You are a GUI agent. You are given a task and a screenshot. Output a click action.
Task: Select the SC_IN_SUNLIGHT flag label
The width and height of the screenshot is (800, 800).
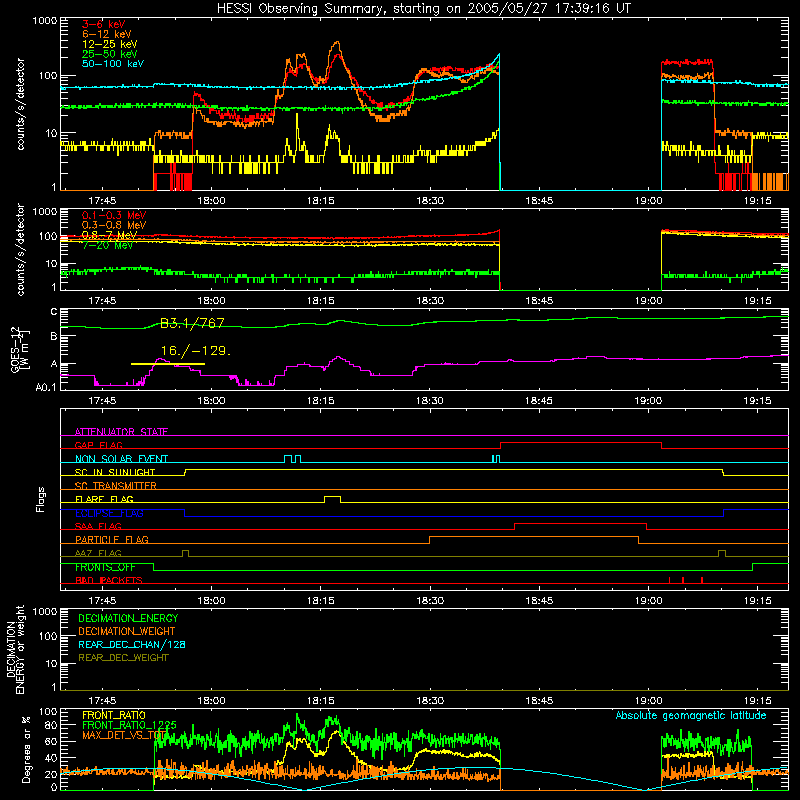tap(115, 472)
